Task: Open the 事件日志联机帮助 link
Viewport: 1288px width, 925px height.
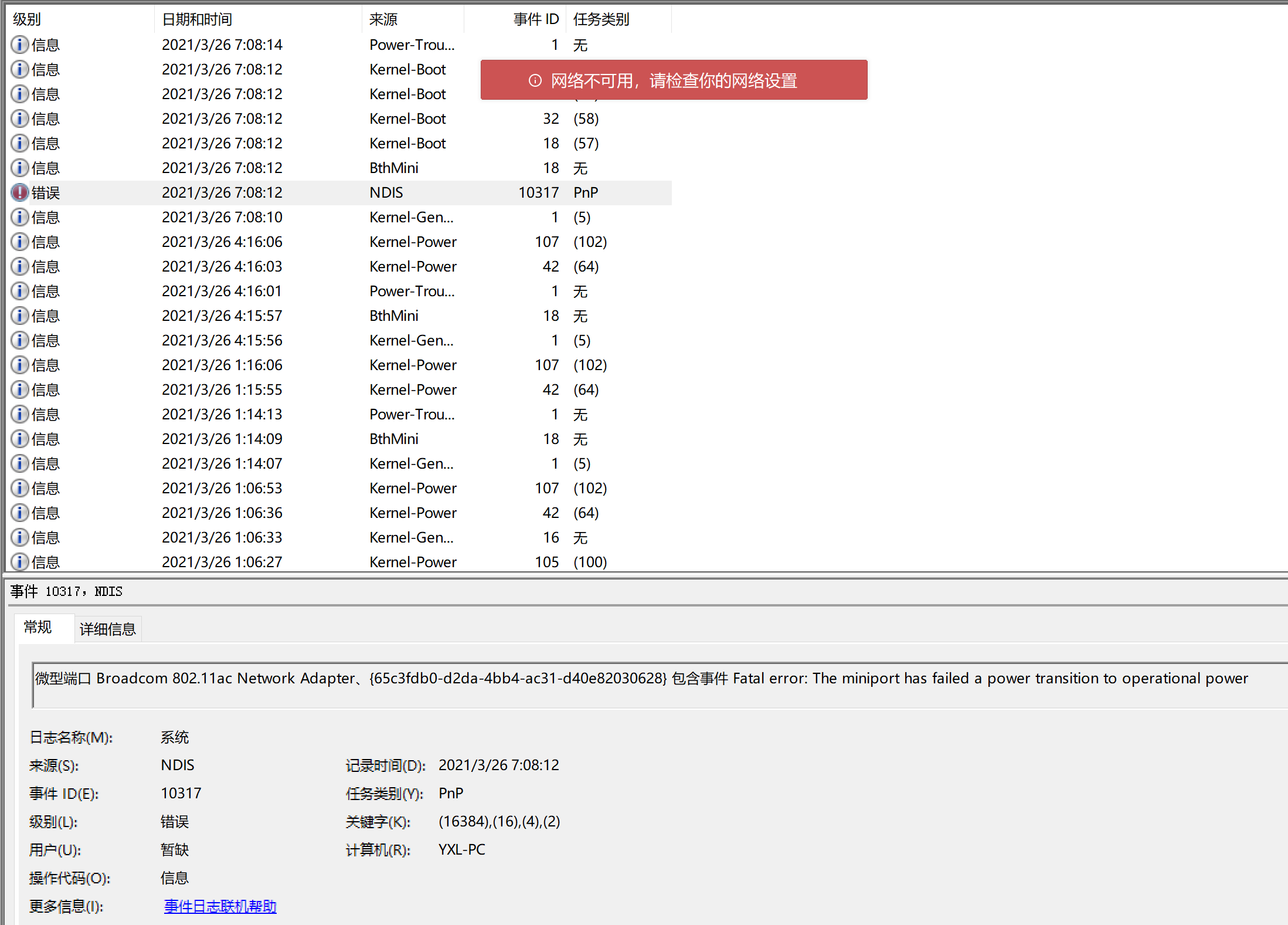Action: tap(220, 906)
